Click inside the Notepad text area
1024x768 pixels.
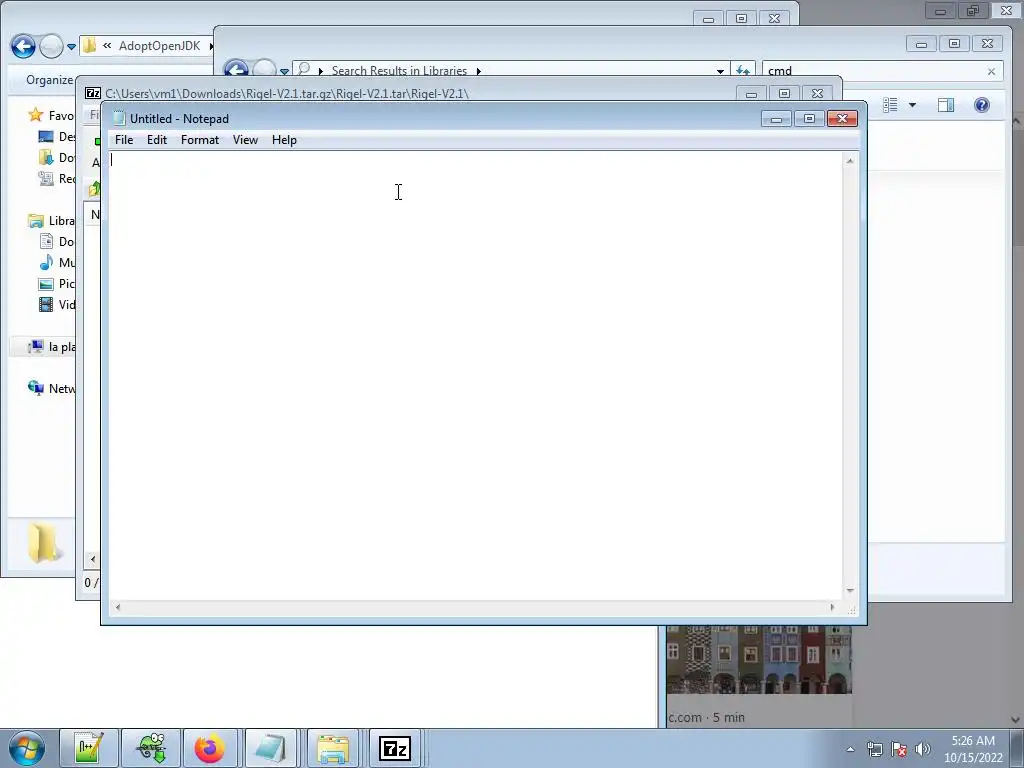475,376
